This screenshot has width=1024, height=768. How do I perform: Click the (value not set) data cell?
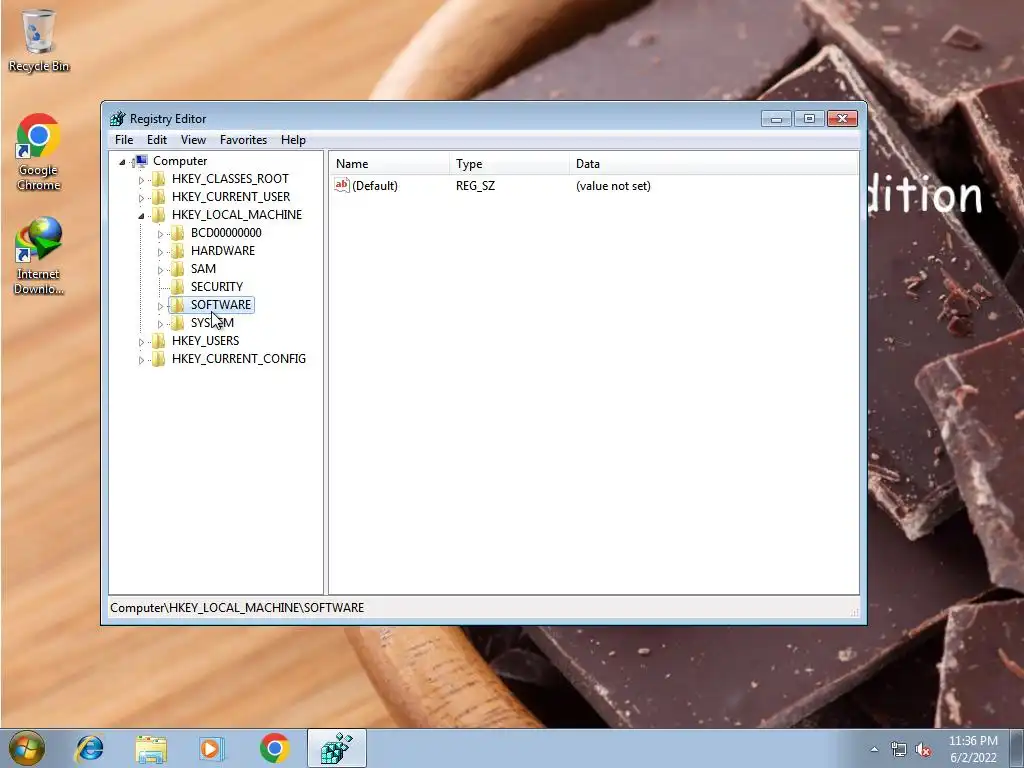(613, 186)
